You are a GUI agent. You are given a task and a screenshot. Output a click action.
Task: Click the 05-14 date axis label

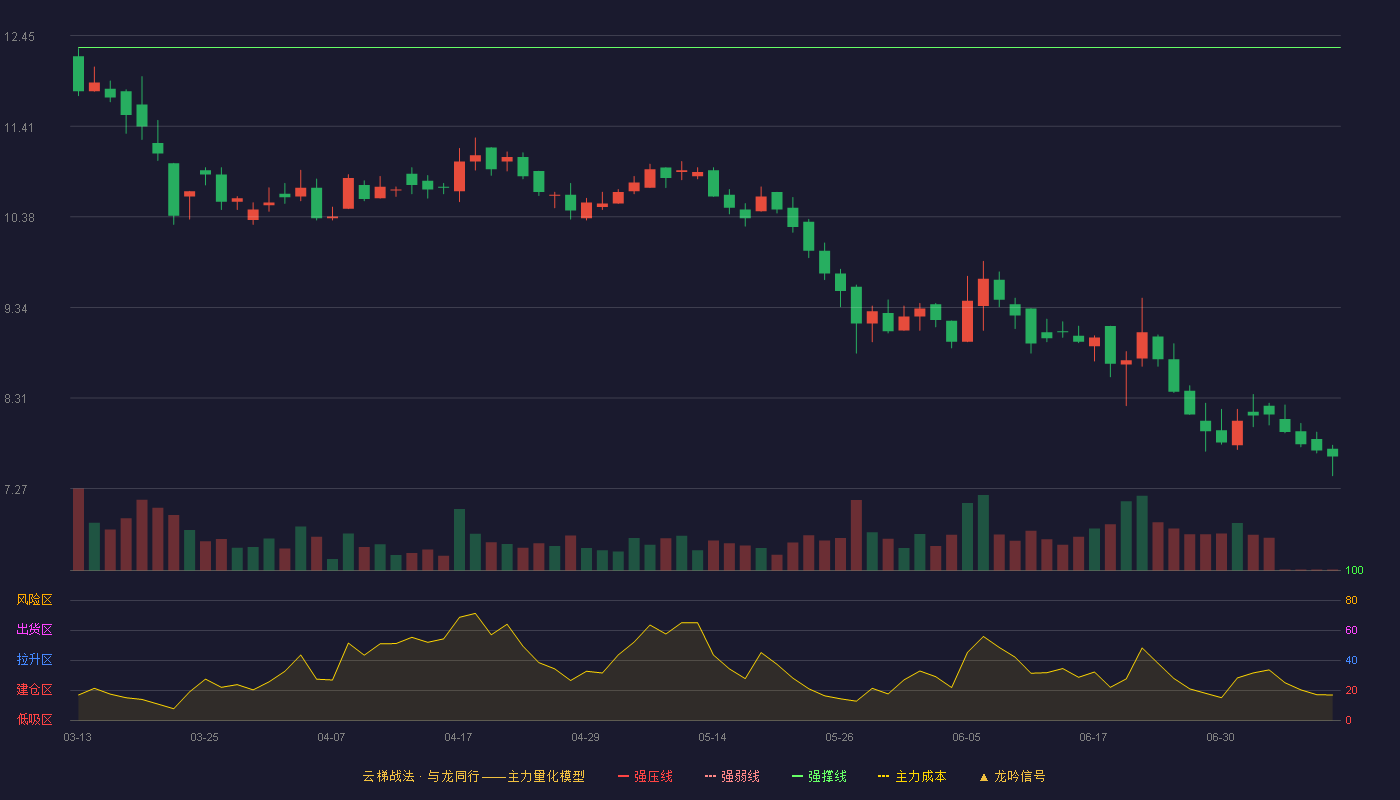coord(712,737)
